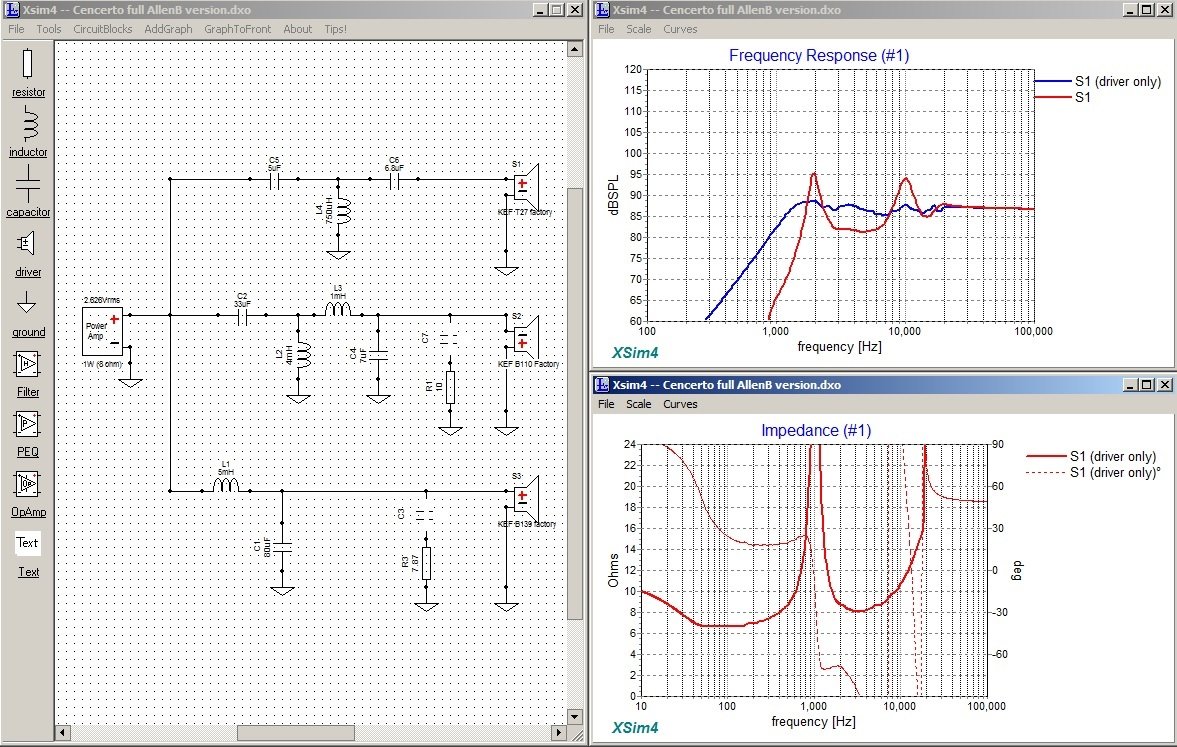Click the S3 KEF B139 driver symbol

point(526,498)
